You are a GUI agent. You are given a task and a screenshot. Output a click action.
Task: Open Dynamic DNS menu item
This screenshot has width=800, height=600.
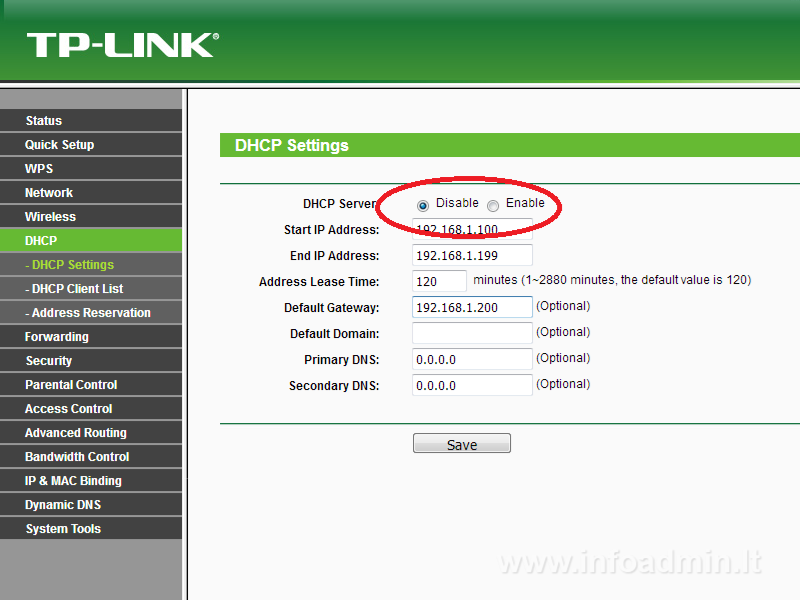point(91,504)
